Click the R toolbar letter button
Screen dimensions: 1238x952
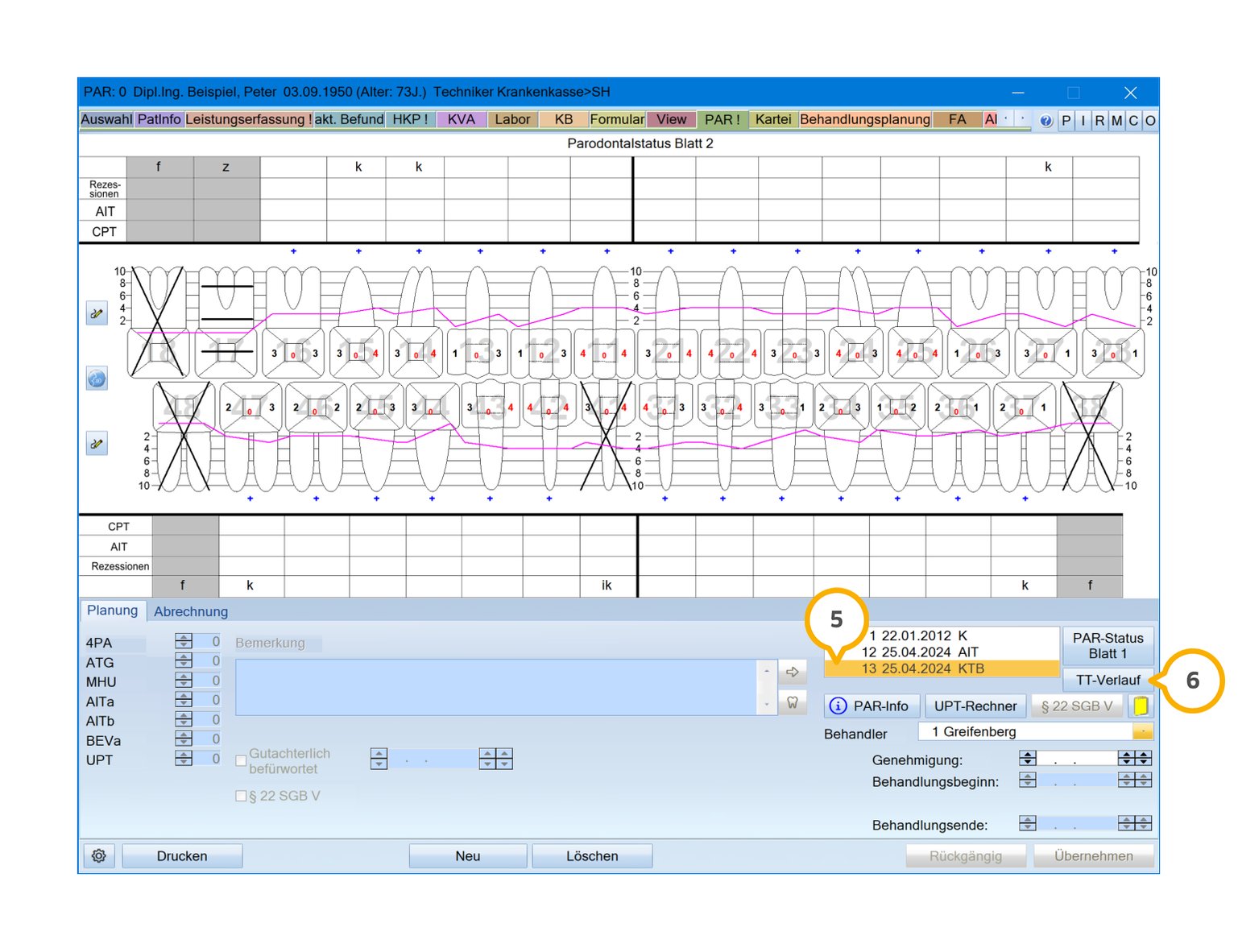pos(1099,120)
